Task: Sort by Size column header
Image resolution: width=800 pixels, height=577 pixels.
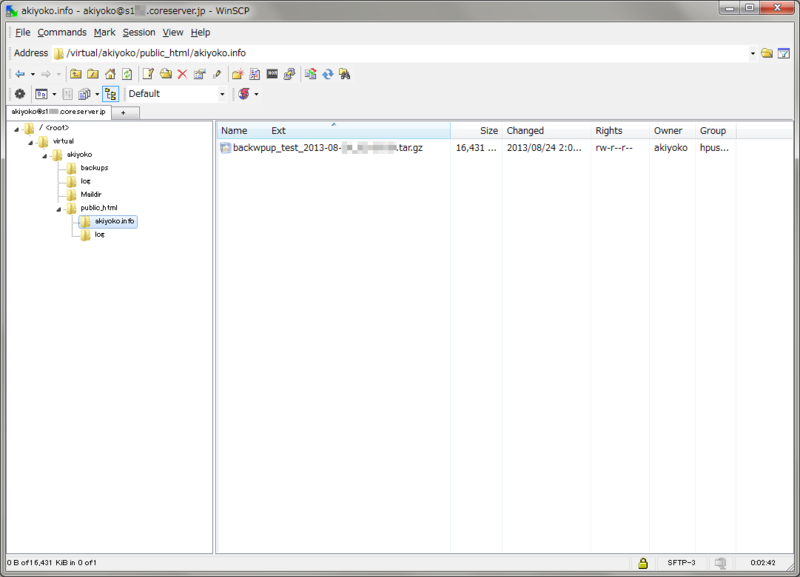Action: click(x=477, y=131)
